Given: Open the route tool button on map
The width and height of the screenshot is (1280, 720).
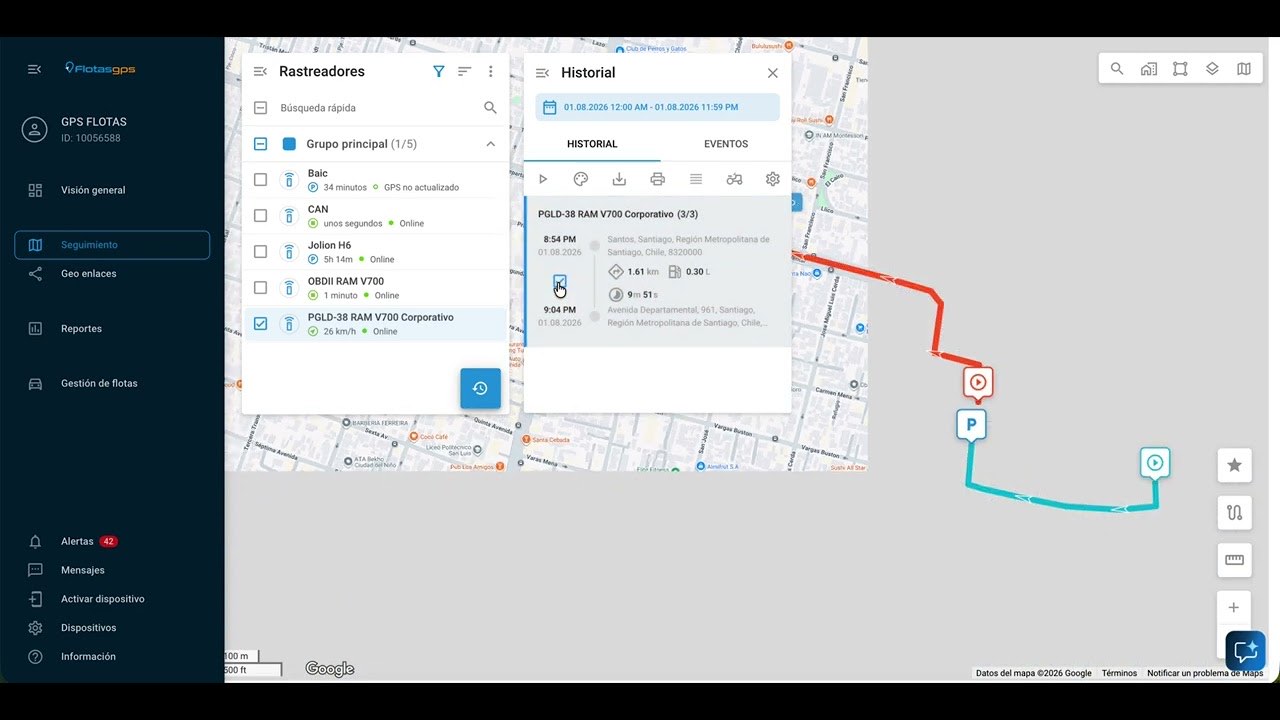Looking at the screenshot, I should tap(1235, 513).
